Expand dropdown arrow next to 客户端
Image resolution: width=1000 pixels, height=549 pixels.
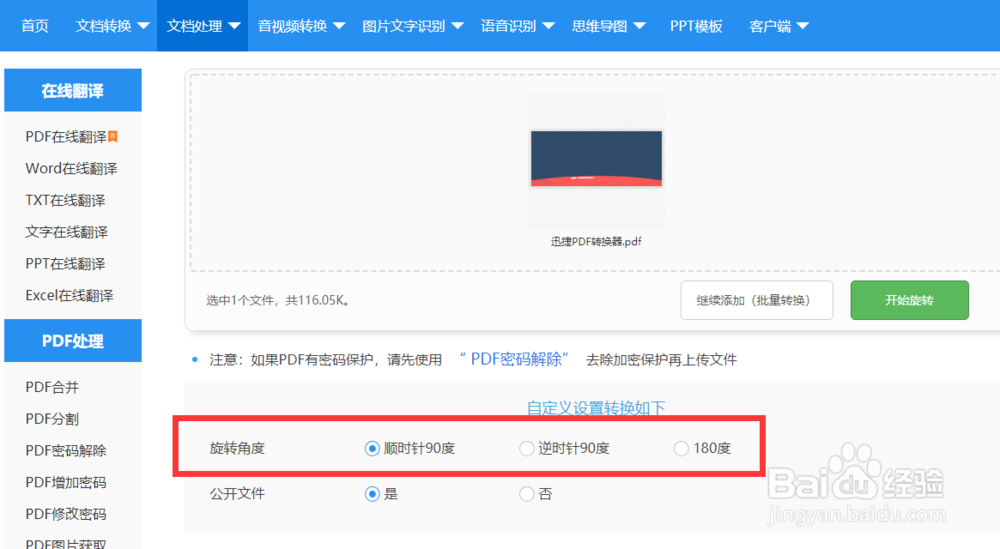point(803,26)
